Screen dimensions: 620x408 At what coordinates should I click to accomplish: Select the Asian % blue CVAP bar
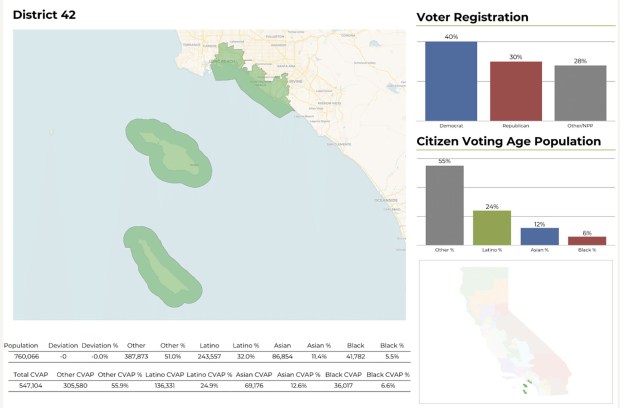[539, 237]
